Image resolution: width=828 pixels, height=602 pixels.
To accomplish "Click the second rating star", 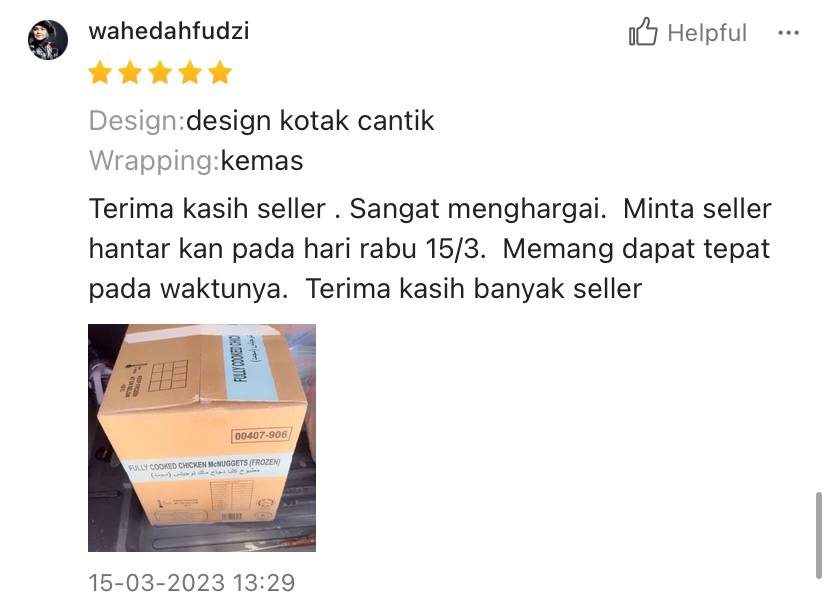I will pos(130,72).
